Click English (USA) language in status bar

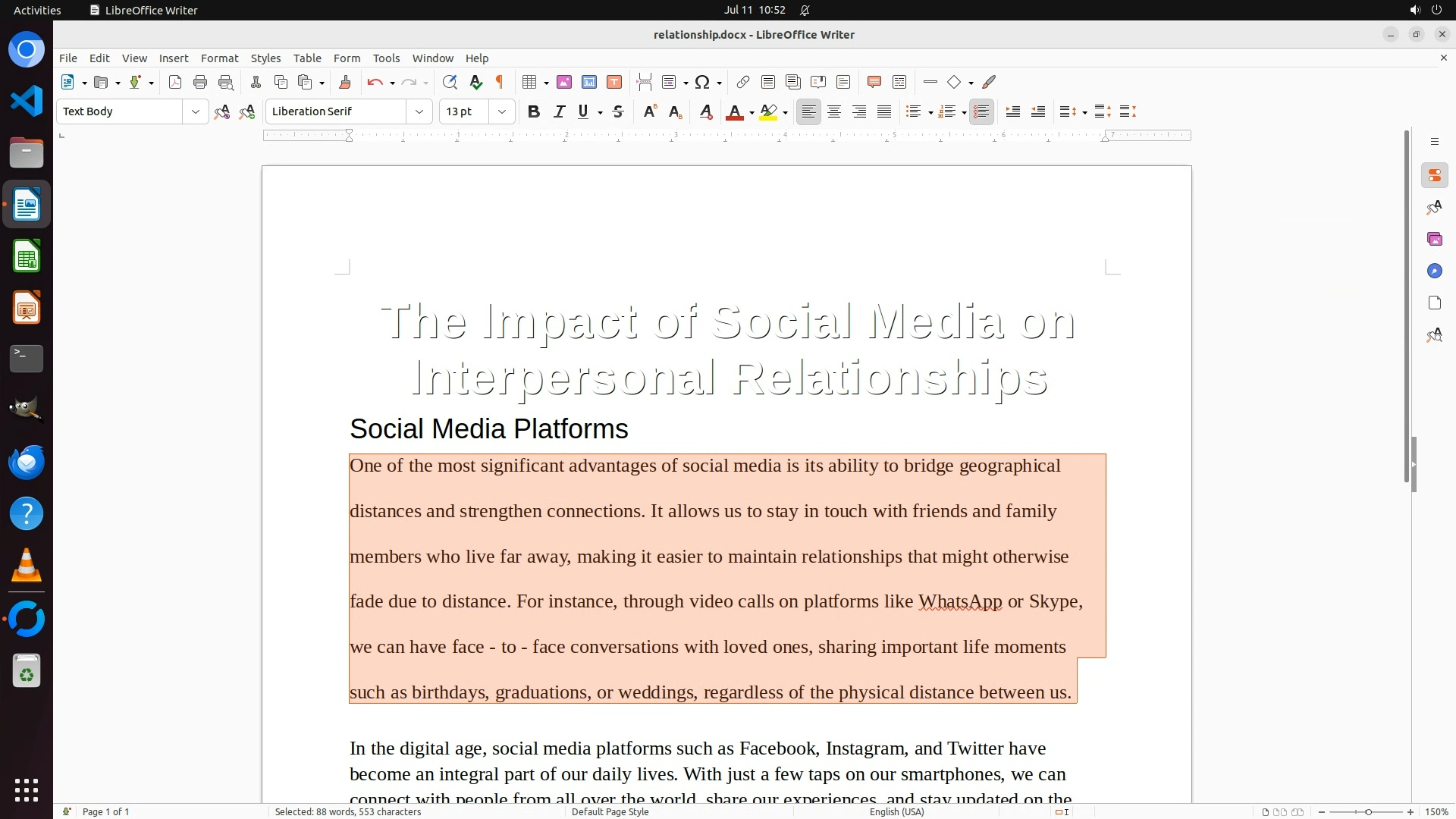[x=896, y=811]
